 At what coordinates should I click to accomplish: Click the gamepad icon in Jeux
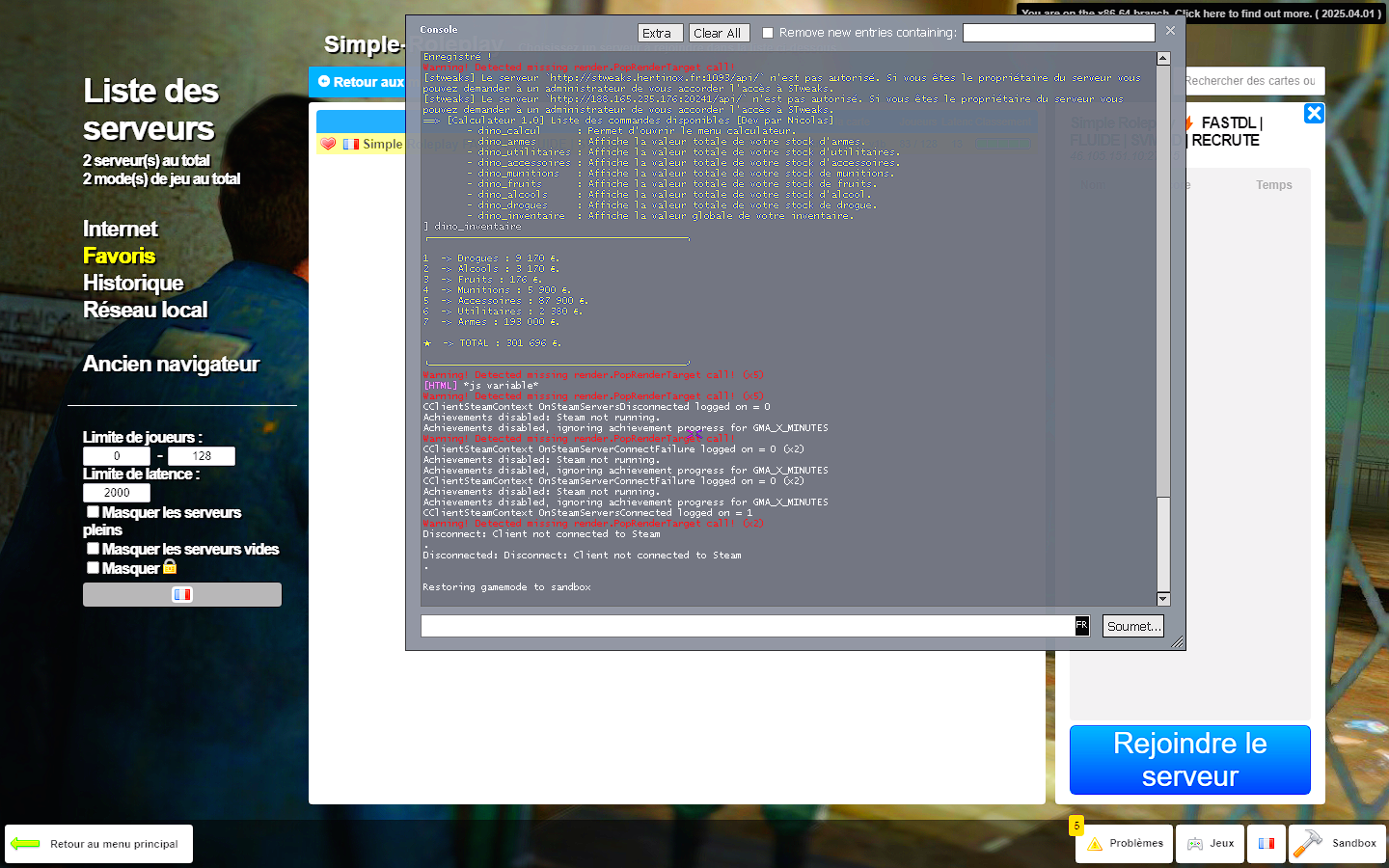(1195, 844)
